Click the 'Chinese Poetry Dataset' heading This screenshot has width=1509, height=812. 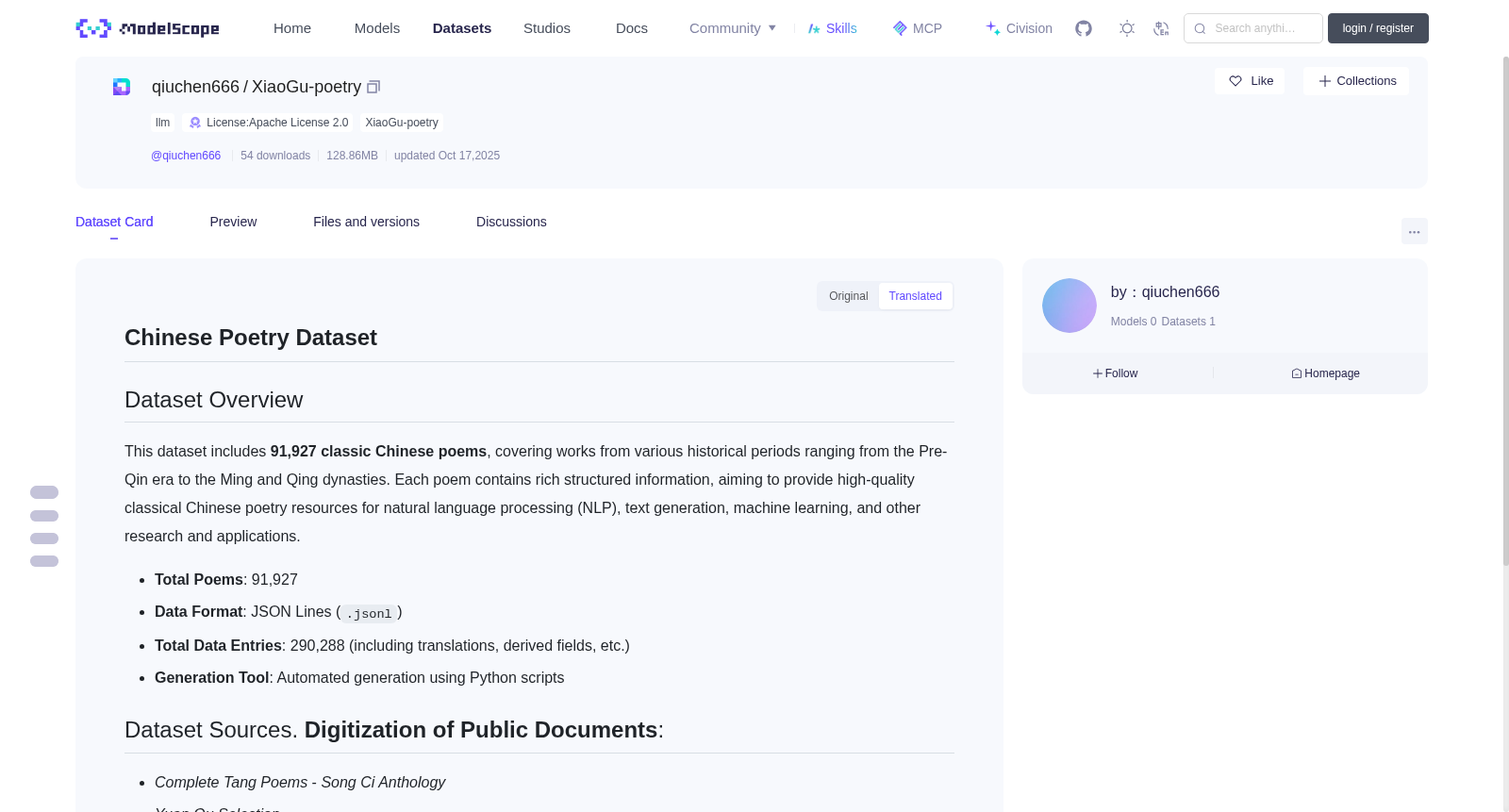pos(251,338)
